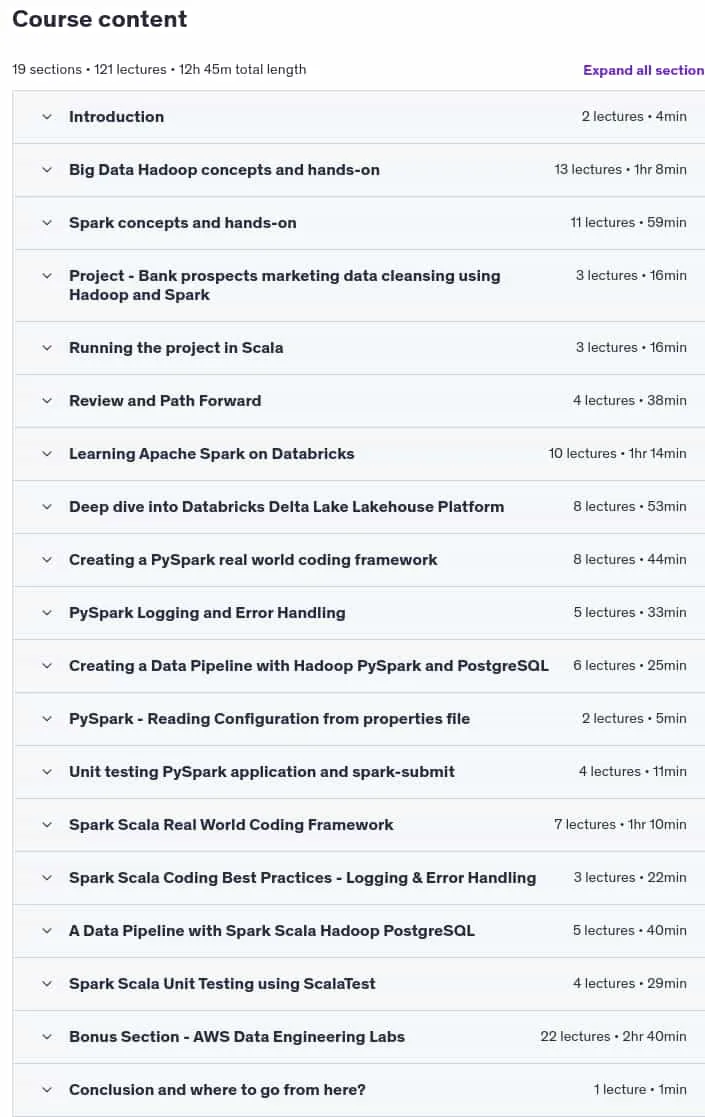Open A Data Pipeline with Spark Scala row
This screenshot has width=705, height=1117.
[358, 931]
